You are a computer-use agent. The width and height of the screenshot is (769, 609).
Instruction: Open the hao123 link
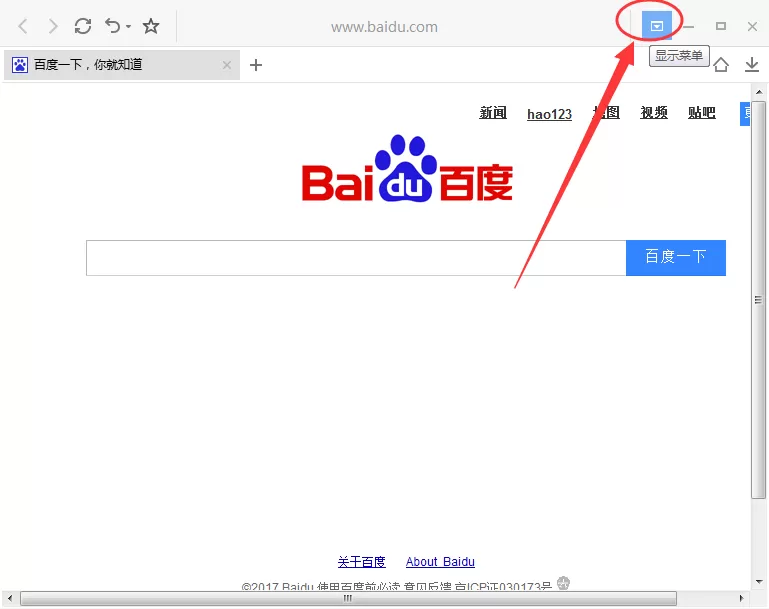[549, 114]
